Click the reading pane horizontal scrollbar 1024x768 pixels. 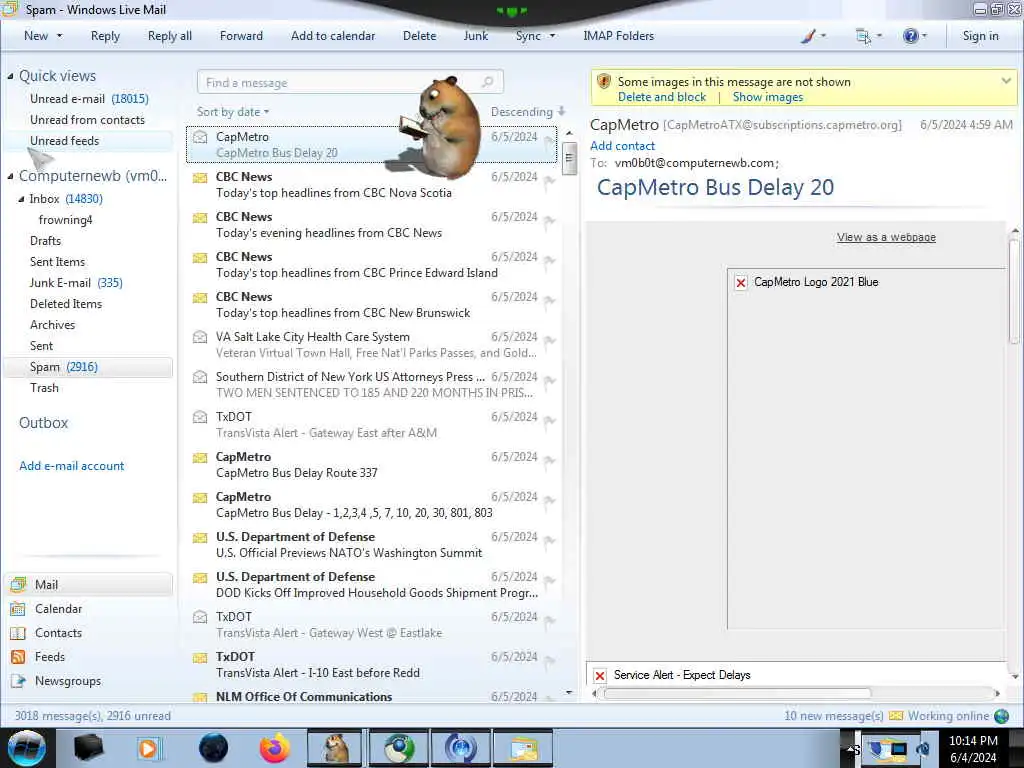pos(737,694)
